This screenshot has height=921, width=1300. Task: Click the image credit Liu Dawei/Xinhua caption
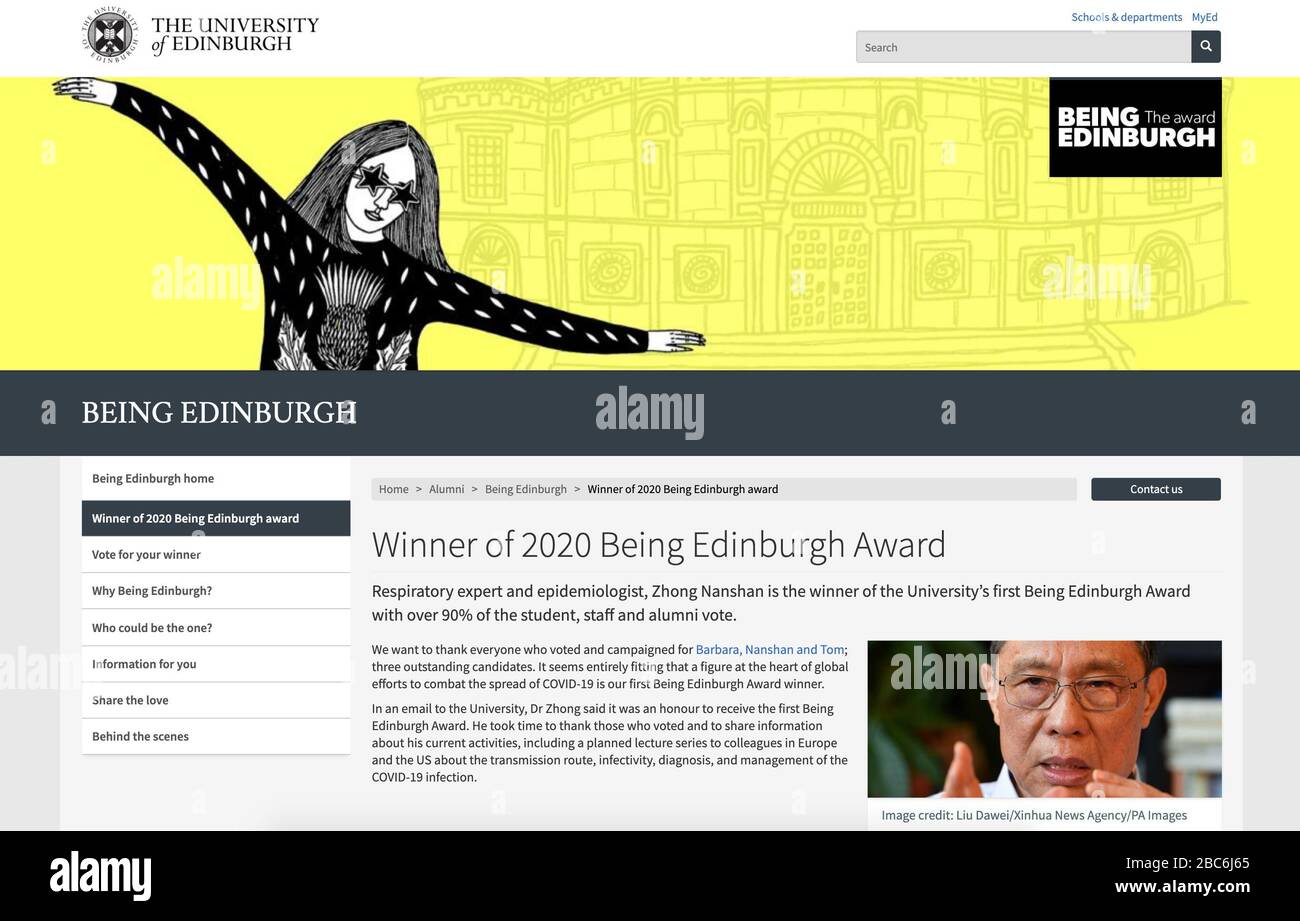click(1034, 815)
